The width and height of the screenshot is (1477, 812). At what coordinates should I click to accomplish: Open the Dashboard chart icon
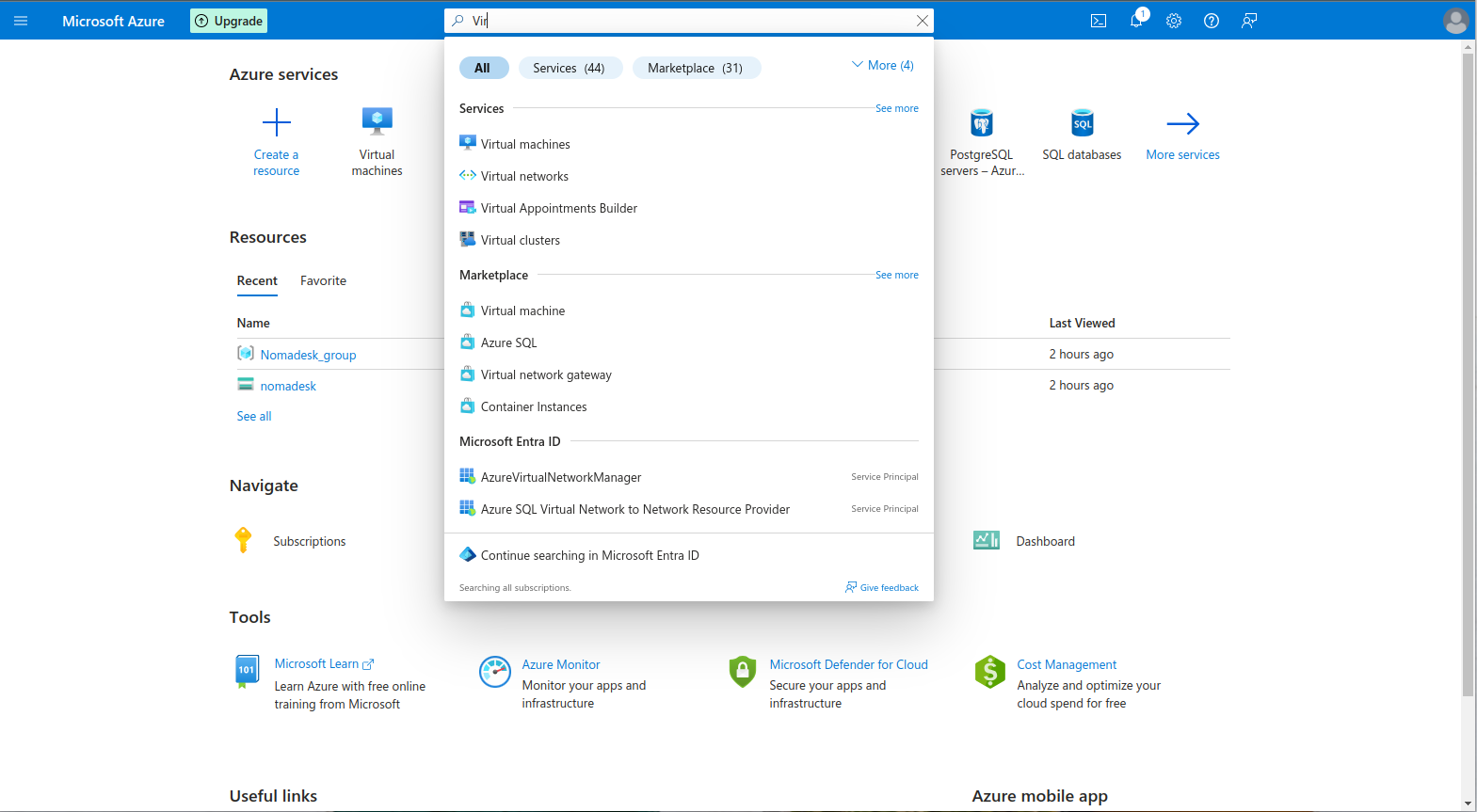pos(987,540)
